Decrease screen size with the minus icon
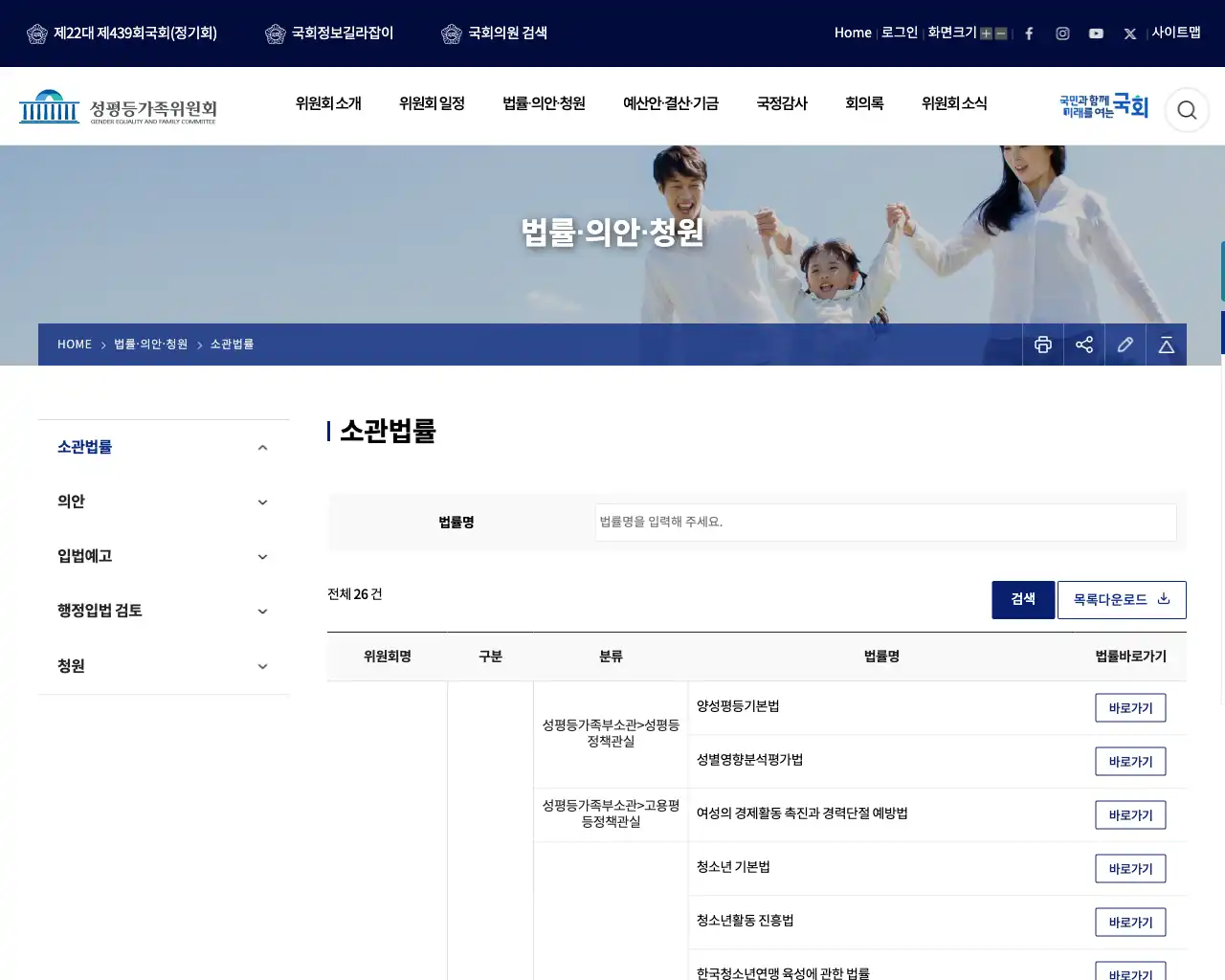 click(1001, 33)
